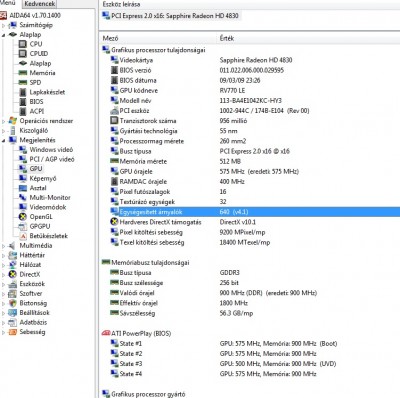Open the Képernyő monitor icon
Viewport: 400px width, 398px height.
click(23, 178)
